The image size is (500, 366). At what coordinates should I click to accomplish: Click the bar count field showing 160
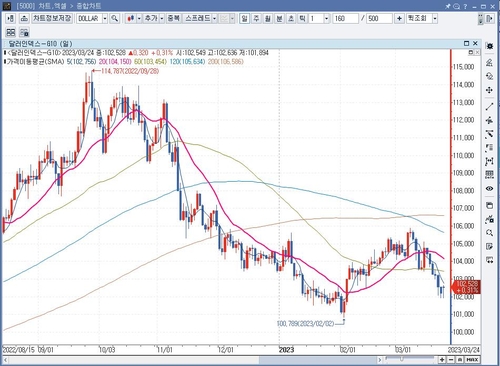click(345, 18)
